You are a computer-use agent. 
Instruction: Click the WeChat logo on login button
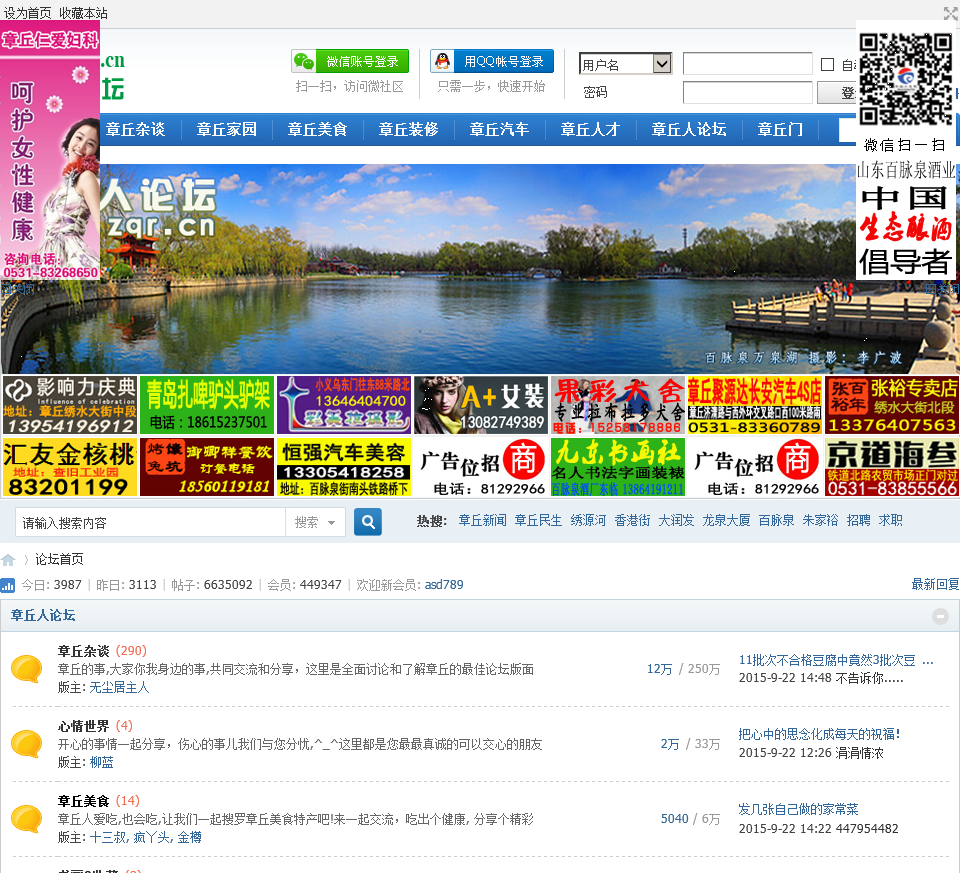point(304,61)
